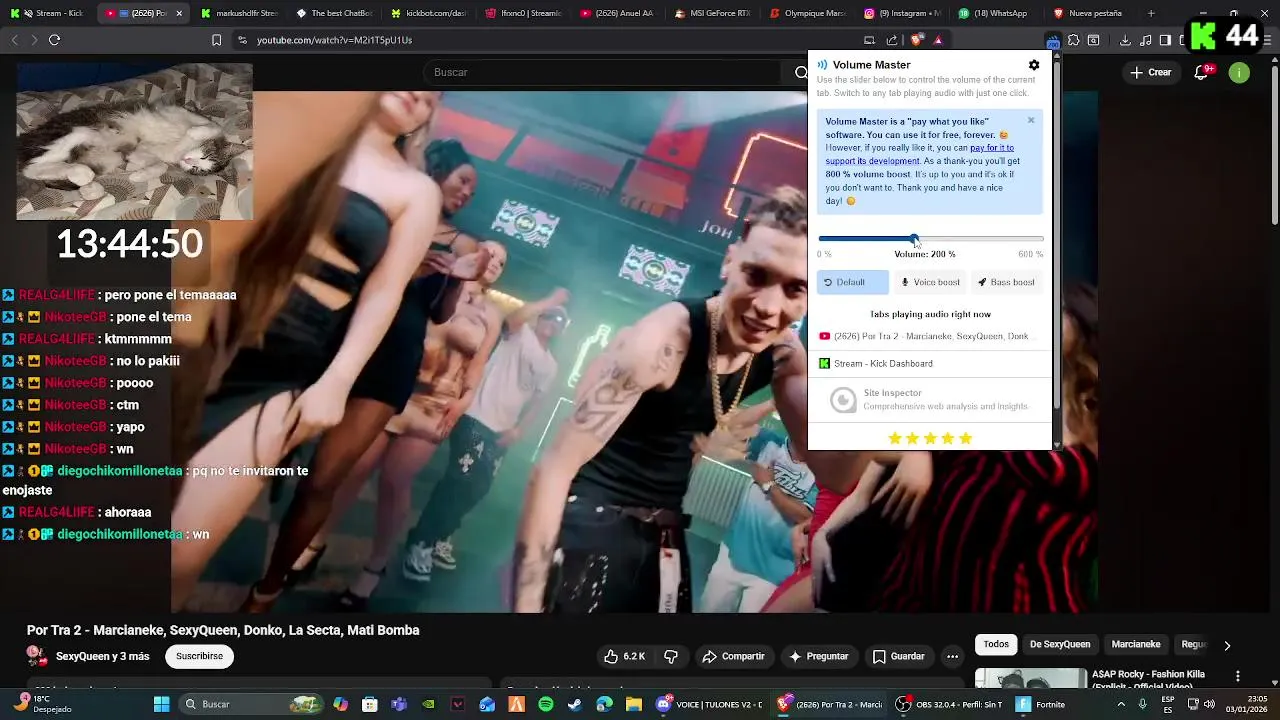Close the pay-what-you-like notice
Screen dimensions: 1280x720
(1031, 120)
